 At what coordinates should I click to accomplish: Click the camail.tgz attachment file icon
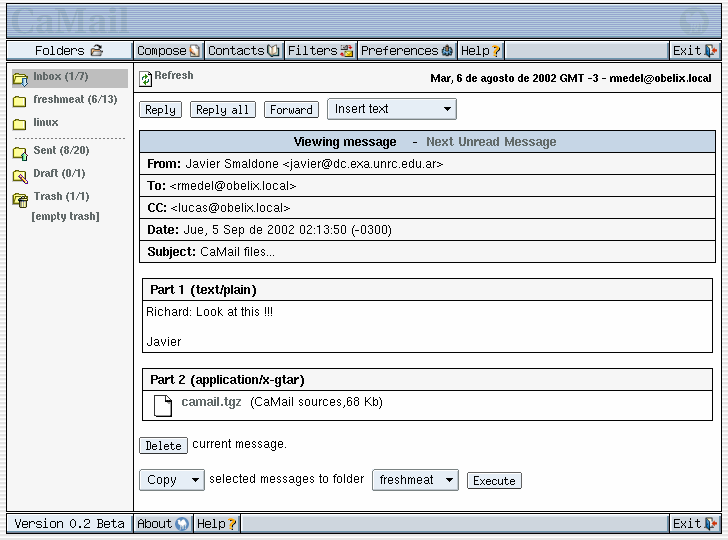(x=163, y=404)
